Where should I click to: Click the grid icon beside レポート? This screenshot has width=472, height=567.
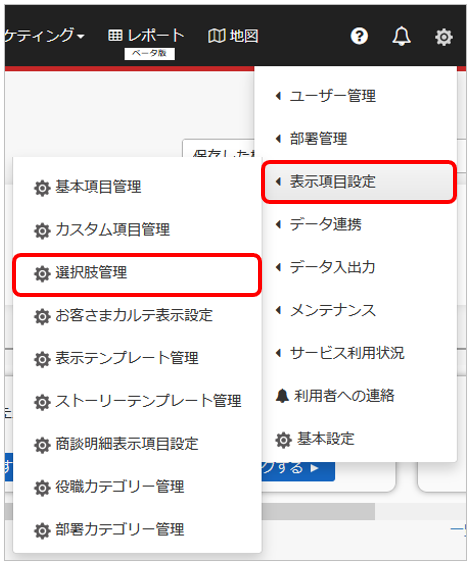click(115, 35)
